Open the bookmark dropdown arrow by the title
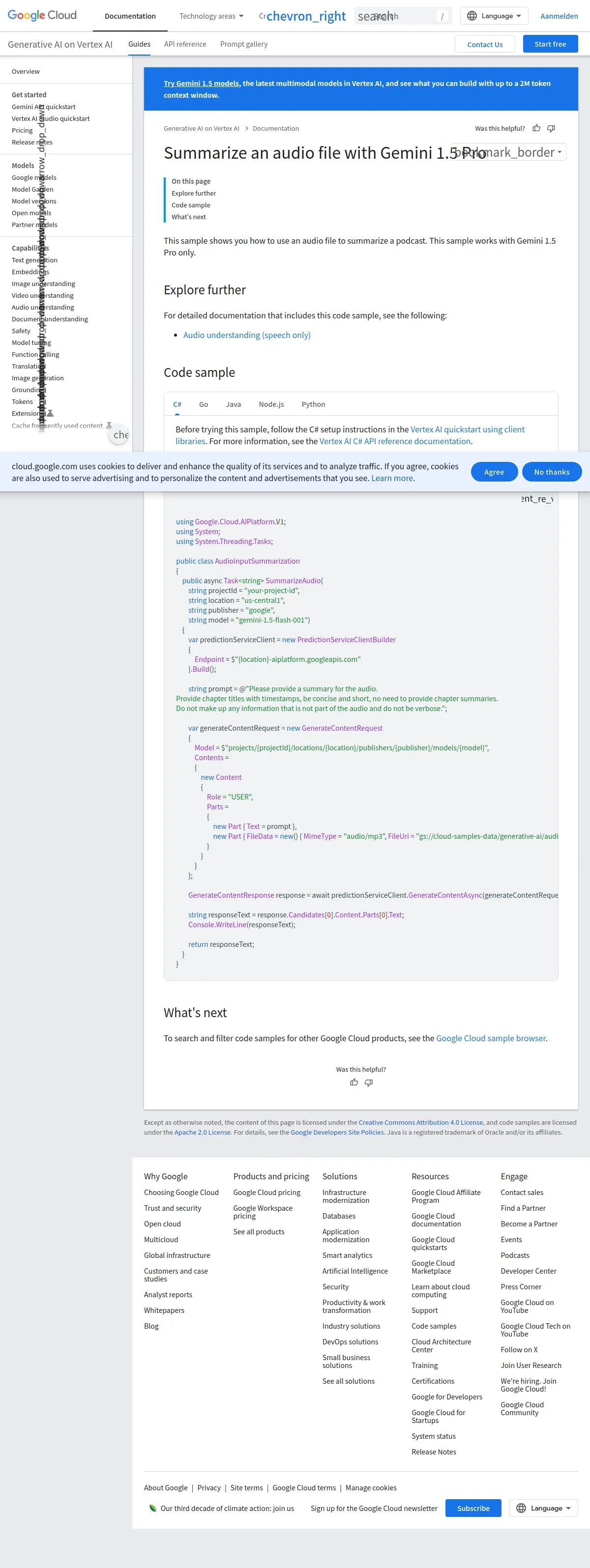The image size is (590, 1568). click(x=560, y=152)
